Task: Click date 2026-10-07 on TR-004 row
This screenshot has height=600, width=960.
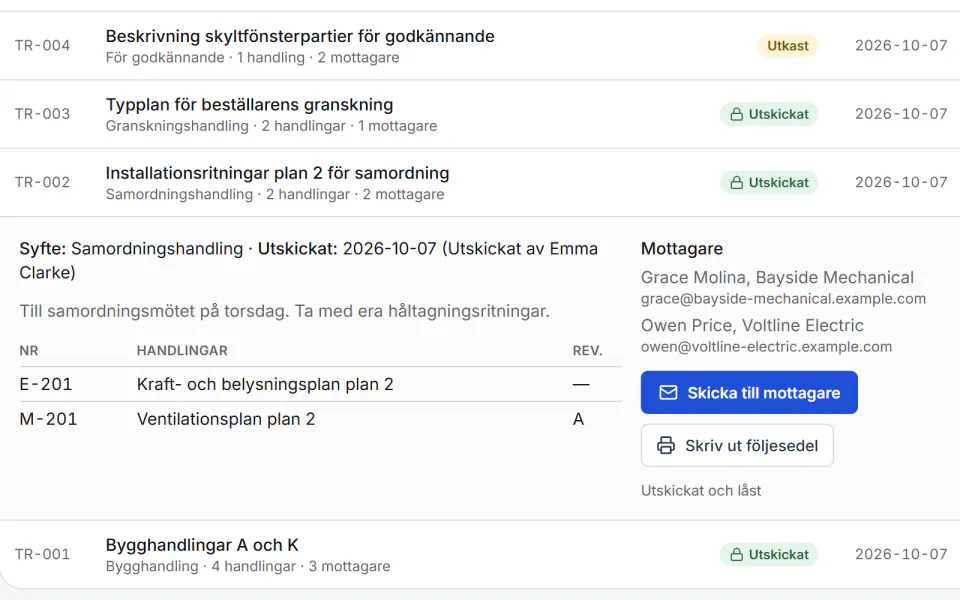Action: (x=901, y=46)
